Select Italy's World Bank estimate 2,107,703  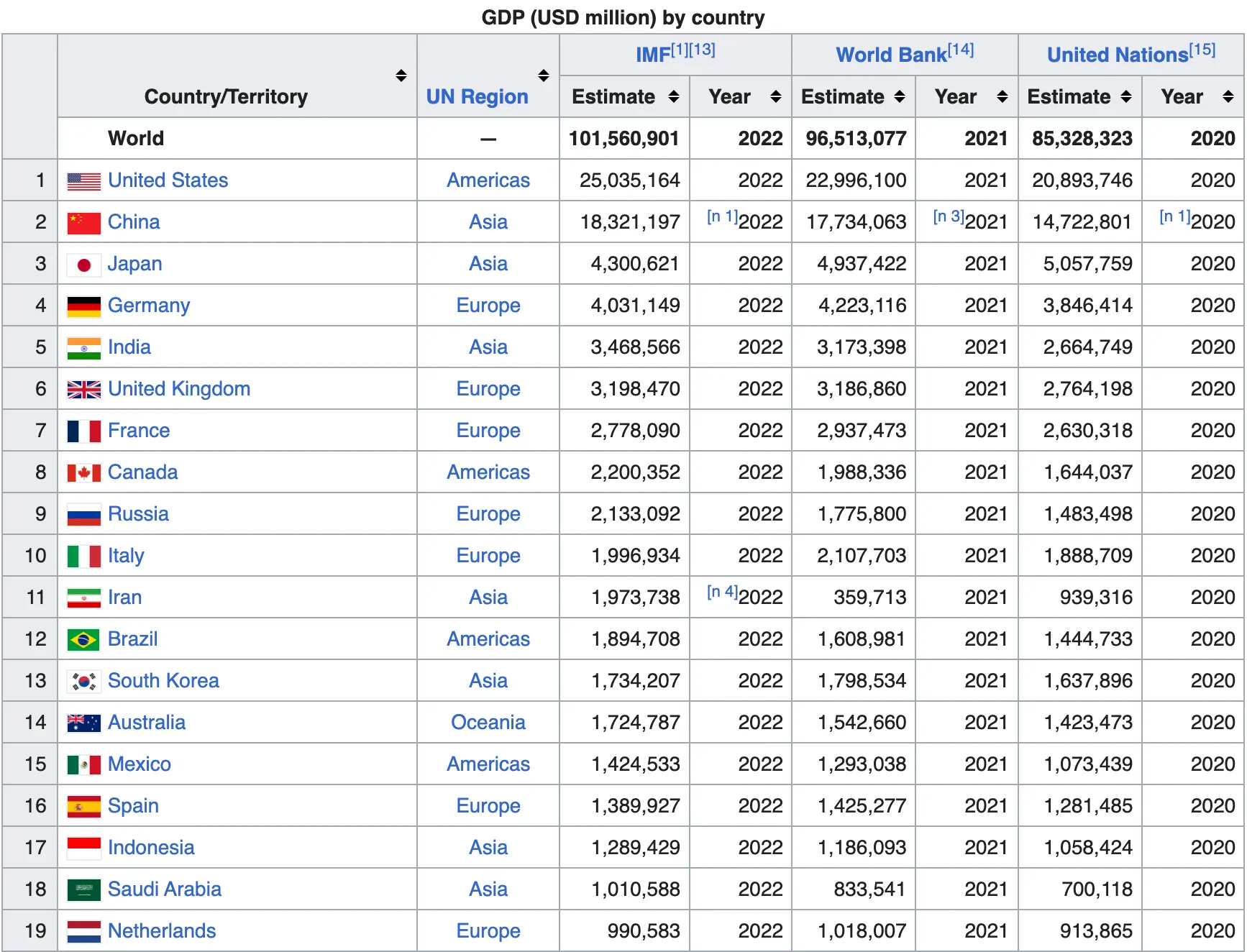(862, 556)
